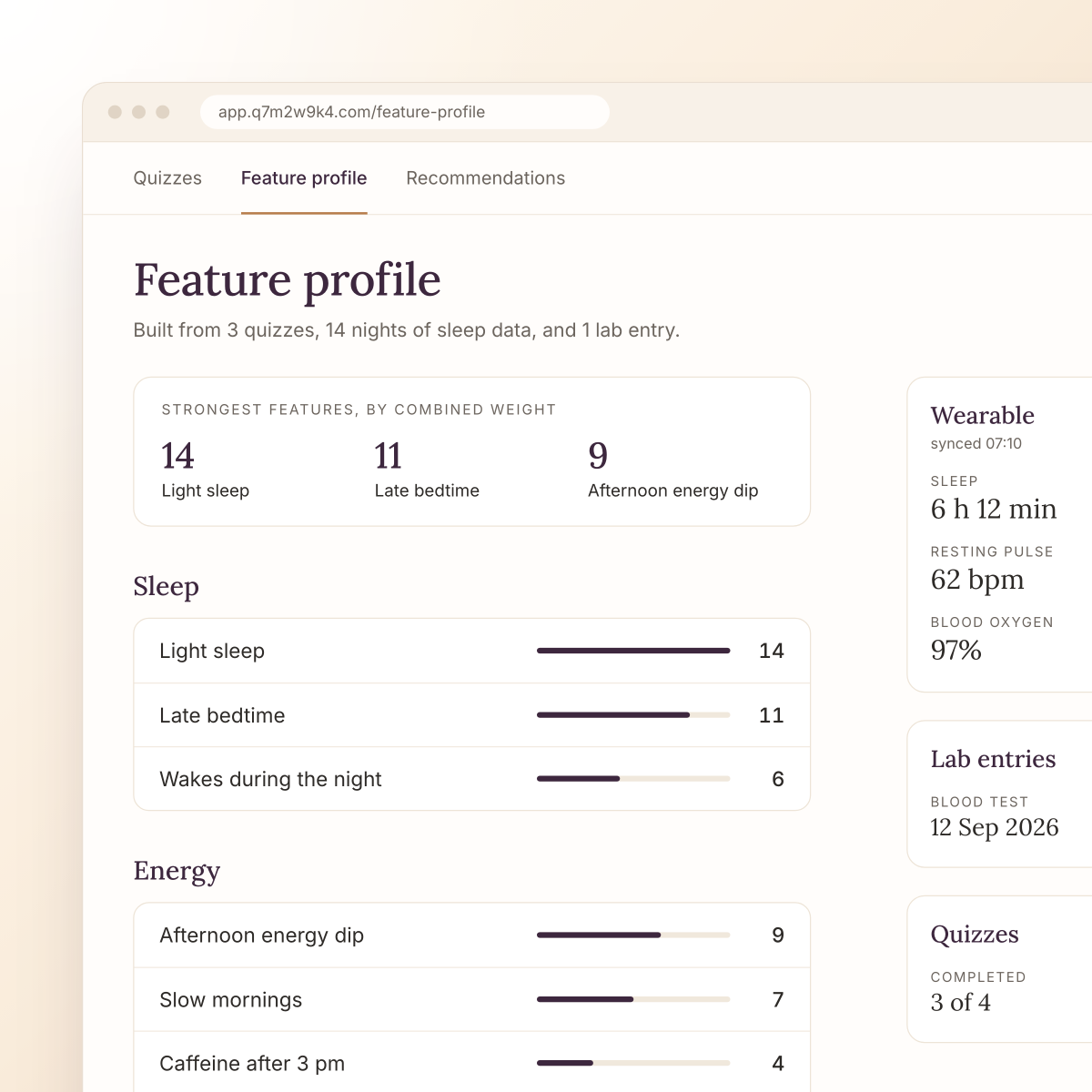
Task: Select the Late bedtime row label
Action: [x=222, y=715]
